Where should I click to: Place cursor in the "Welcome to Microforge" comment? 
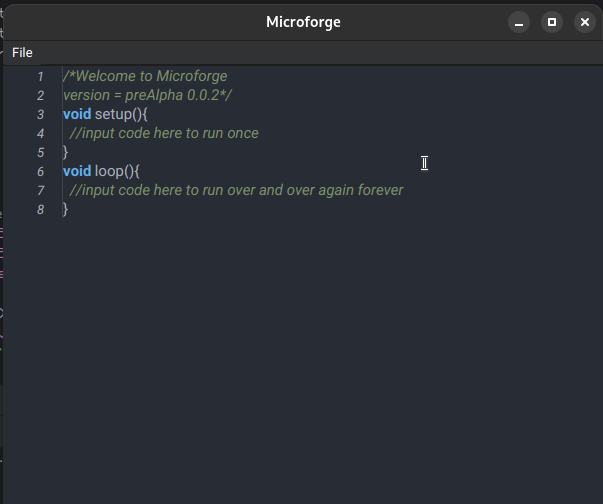150,76
